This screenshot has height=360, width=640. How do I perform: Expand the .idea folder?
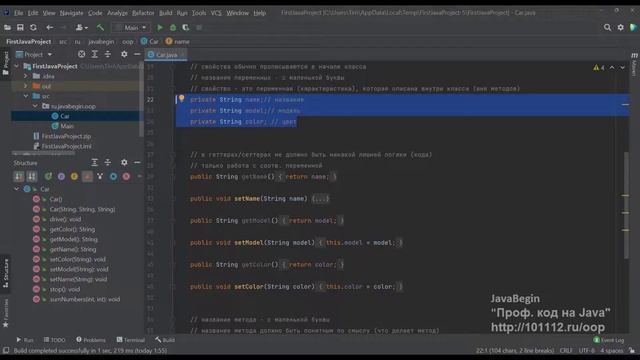pos(26,76)
